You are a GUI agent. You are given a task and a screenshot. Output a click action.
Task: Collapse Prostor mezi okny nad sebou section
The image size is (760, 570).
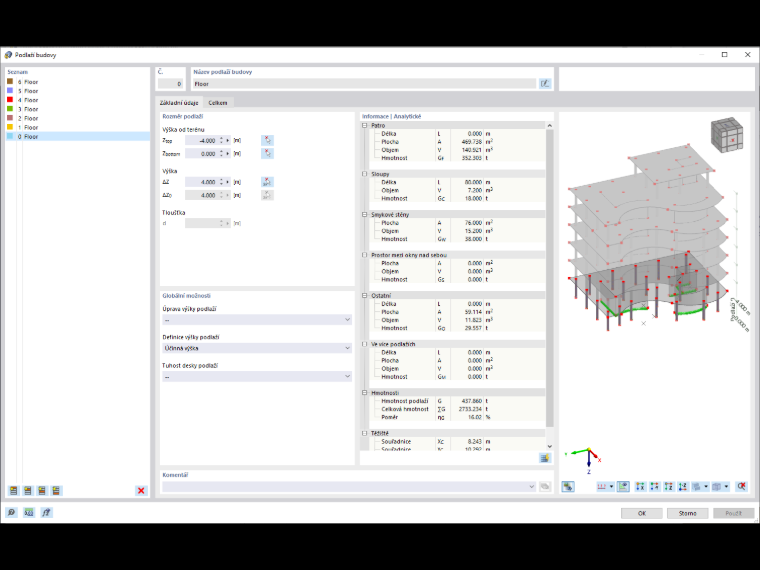coord(364,254)
